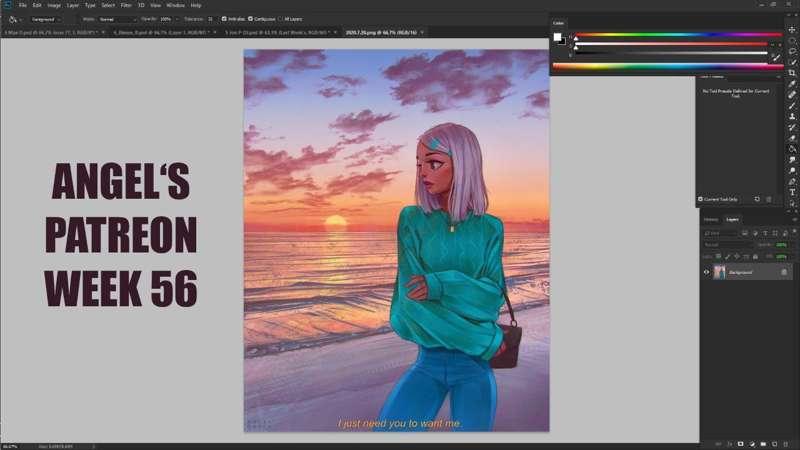Open the Layer menu
The height and width of the screenshot is (450, 800).
[73, 5]
